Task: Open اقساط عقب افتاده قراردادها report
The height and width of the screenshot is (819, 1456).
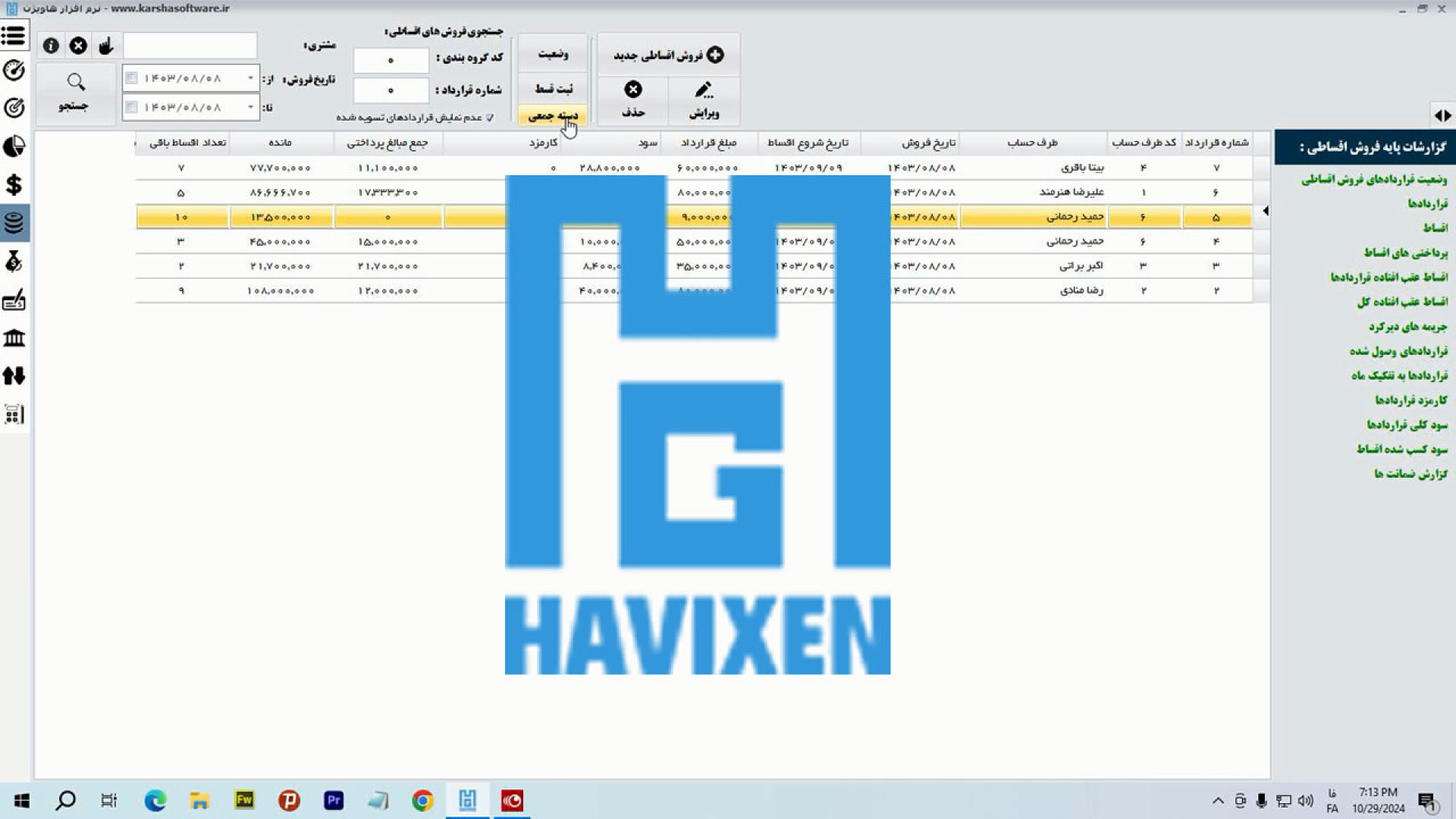Action: click(1389, 277)
